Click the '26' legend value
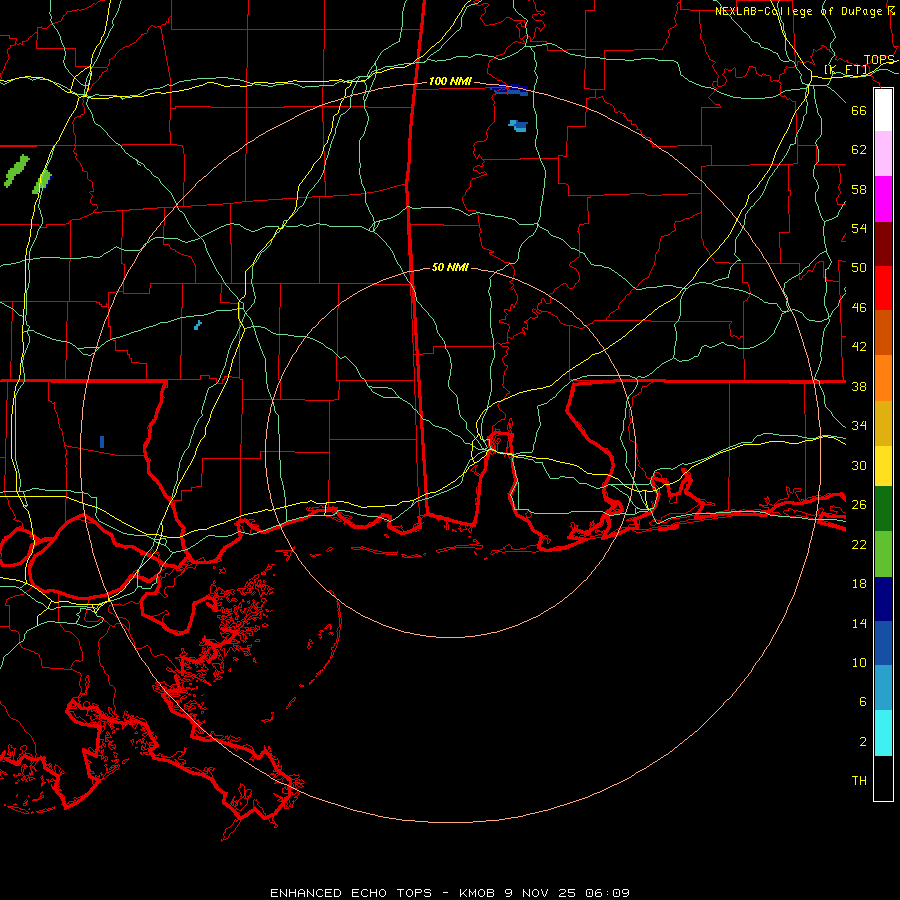Viewport: 900px width, 900px height. [x=859, y=505]
